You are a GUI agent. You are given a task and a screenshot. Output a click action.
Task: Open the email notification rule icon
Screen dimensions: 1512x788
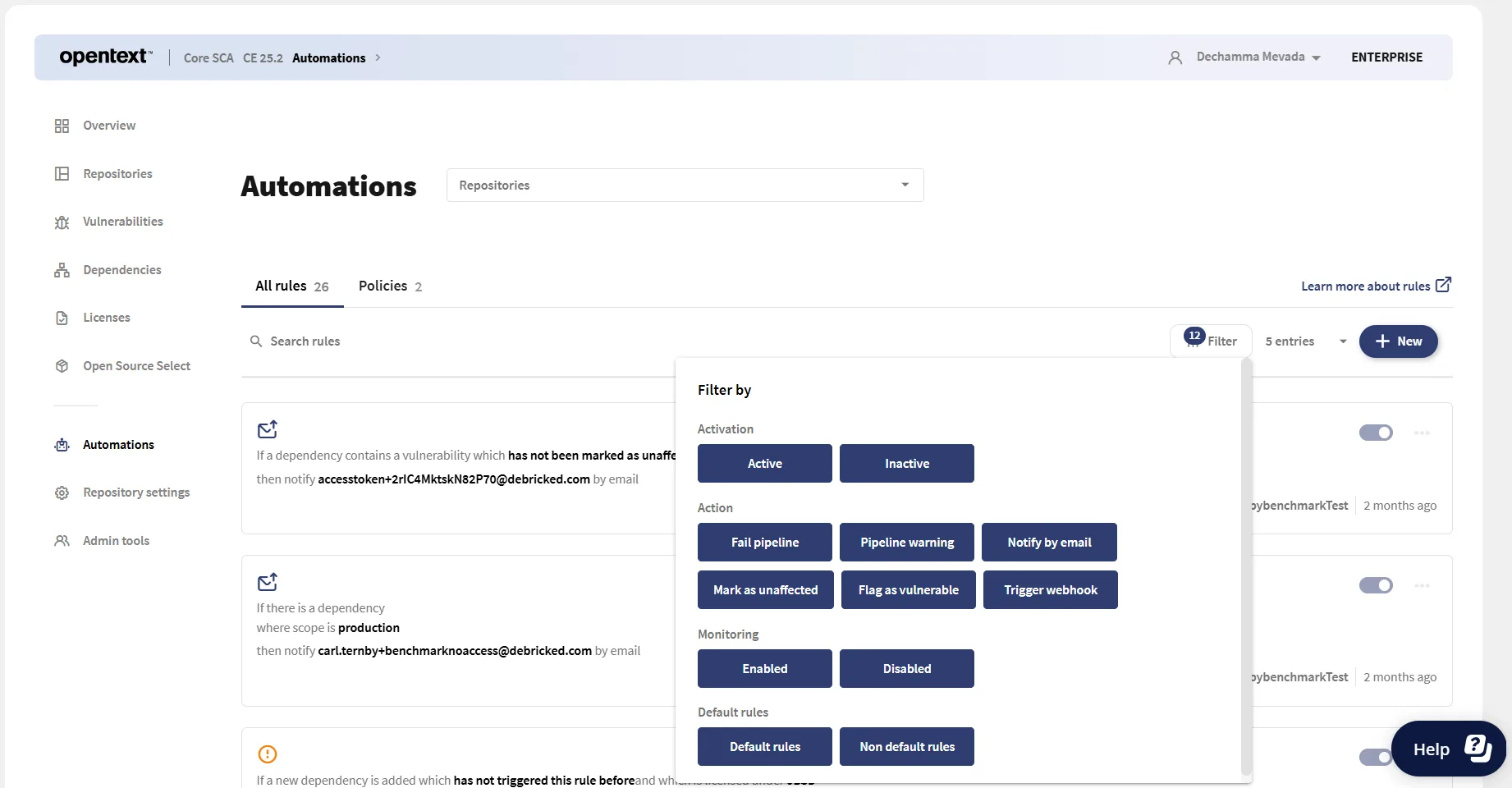click(267, 428)
